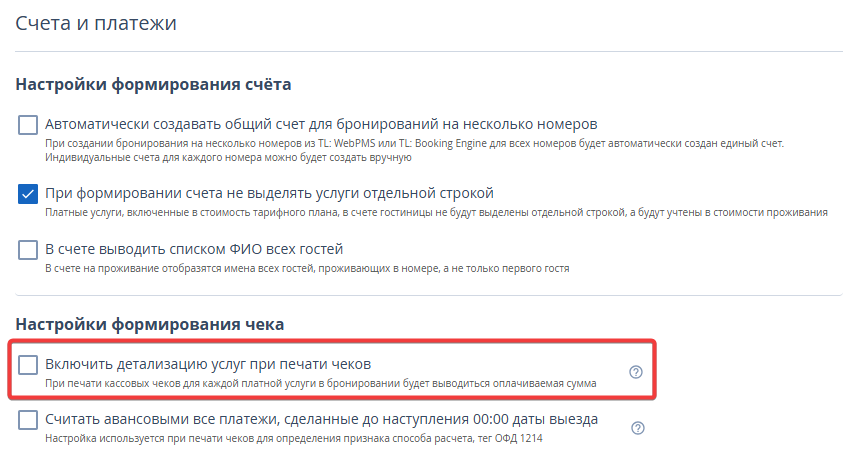The height and width of the screenshot is (459, 859).
Task: Enable automatic shared invoice for multi-room bookings checkbox
Action: pyautogui.click(x=28, y=125)
